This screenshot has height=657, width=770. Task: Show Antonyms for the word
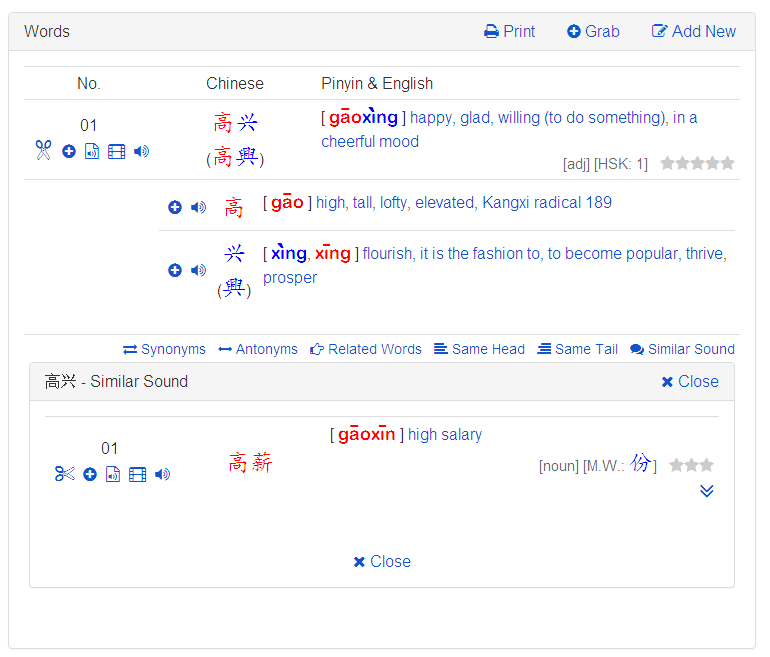click(258, 349)
